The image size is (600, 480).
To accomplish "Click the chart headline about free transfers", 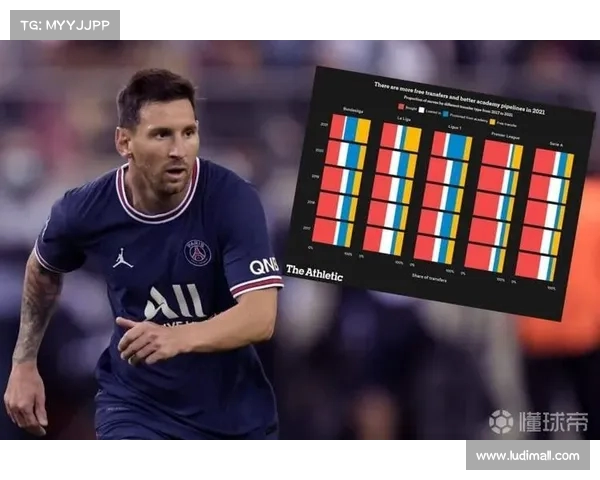I will pos(453,89).
